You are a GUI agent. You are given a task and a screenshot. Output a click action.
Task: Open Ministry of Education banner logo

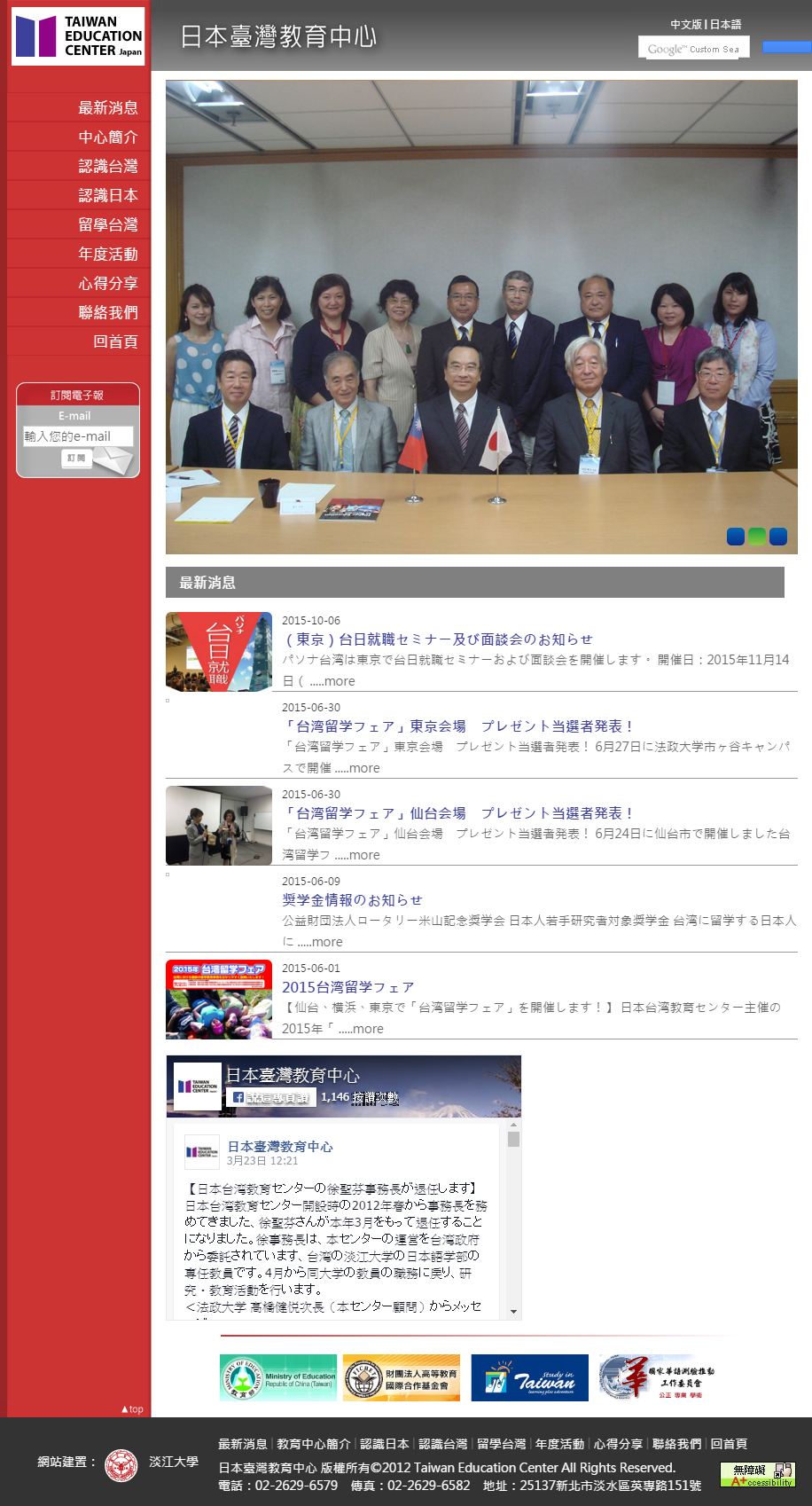(x=278, y=1378)
